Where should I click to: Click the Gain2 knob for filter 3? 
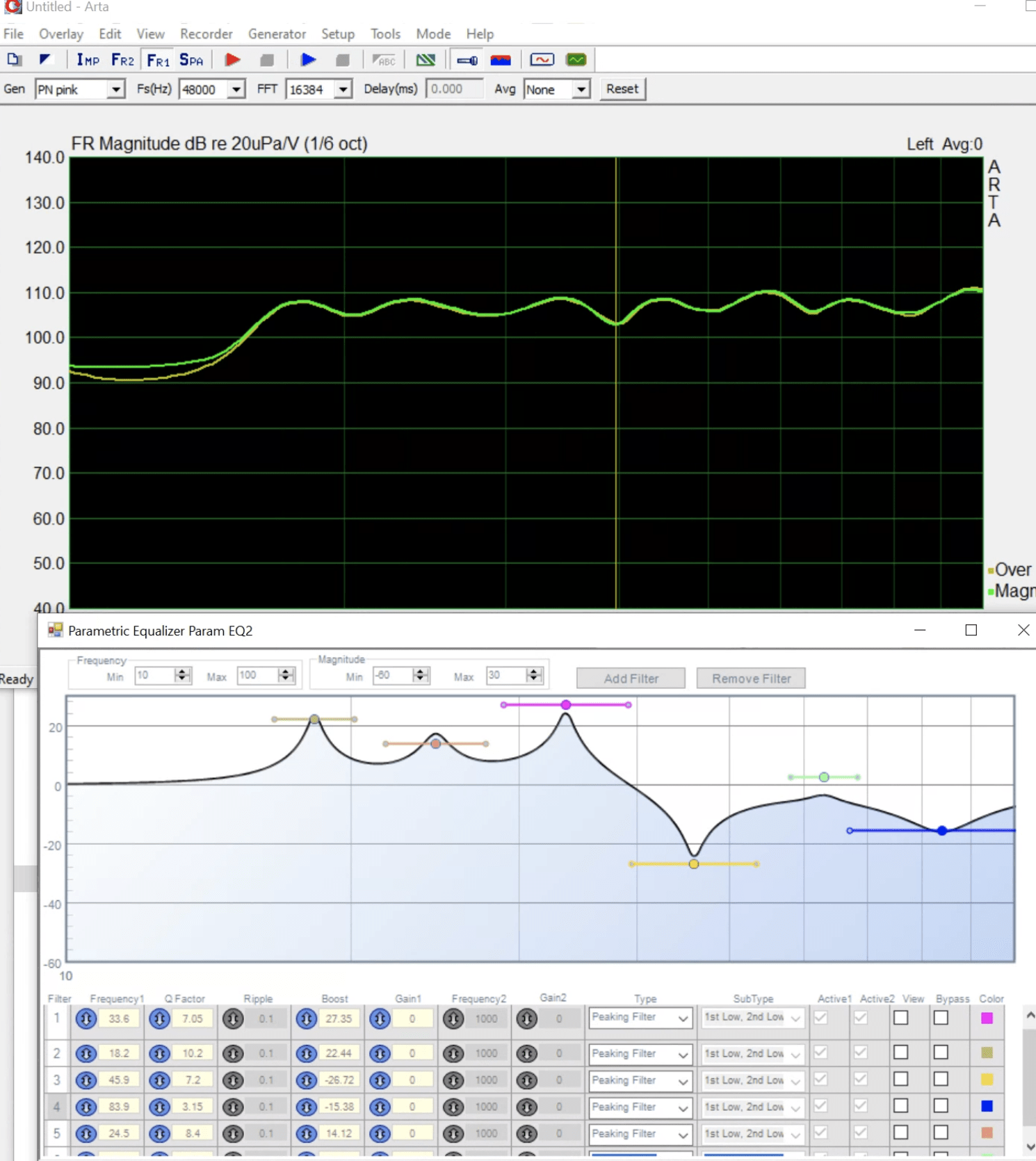coord(527,1080)
